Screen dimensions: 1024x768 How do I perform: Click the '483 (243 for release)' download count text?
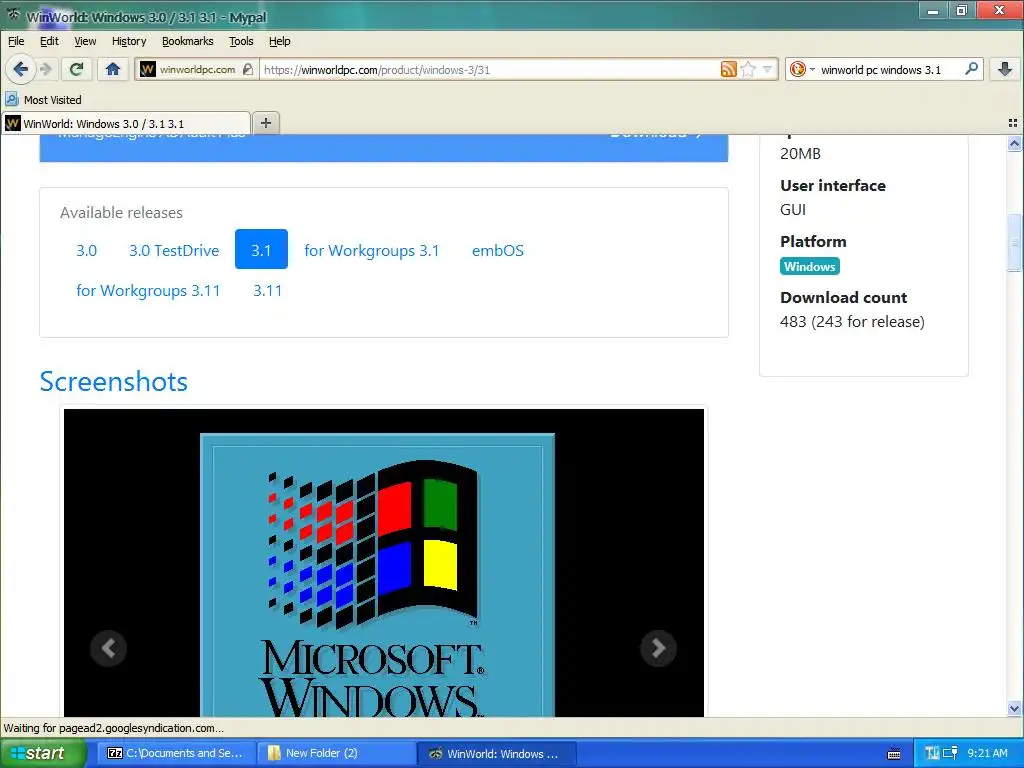pos(852,321)
